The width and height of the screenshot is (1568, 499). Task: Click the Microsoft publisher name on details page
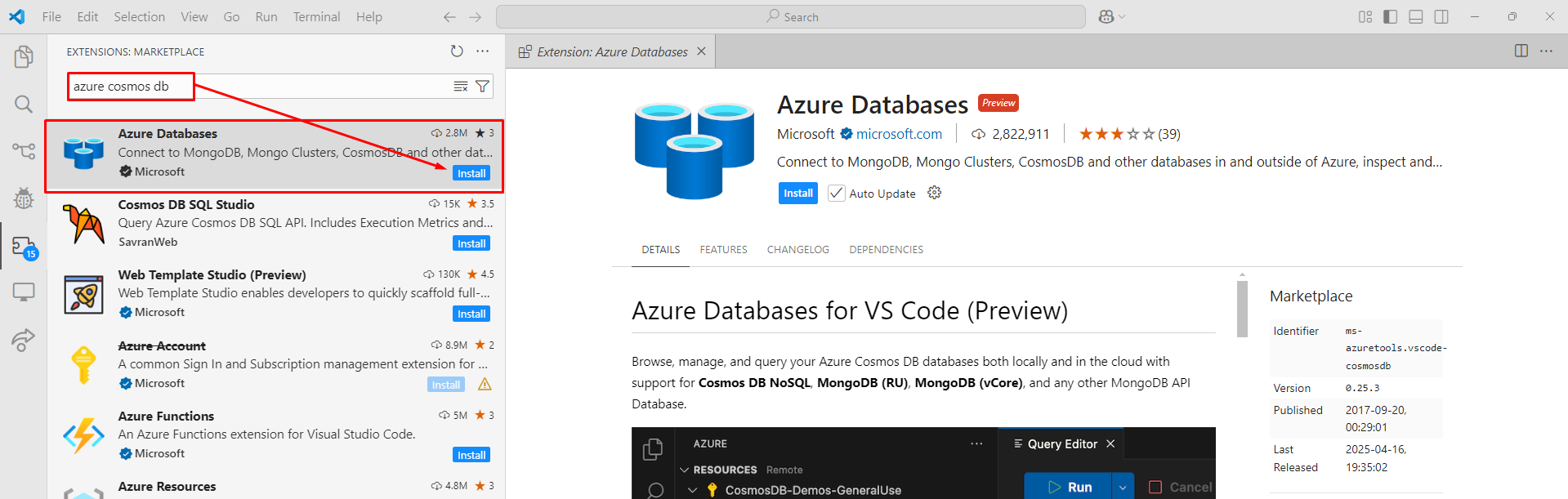pyautogui.click(x=806, y=134)
